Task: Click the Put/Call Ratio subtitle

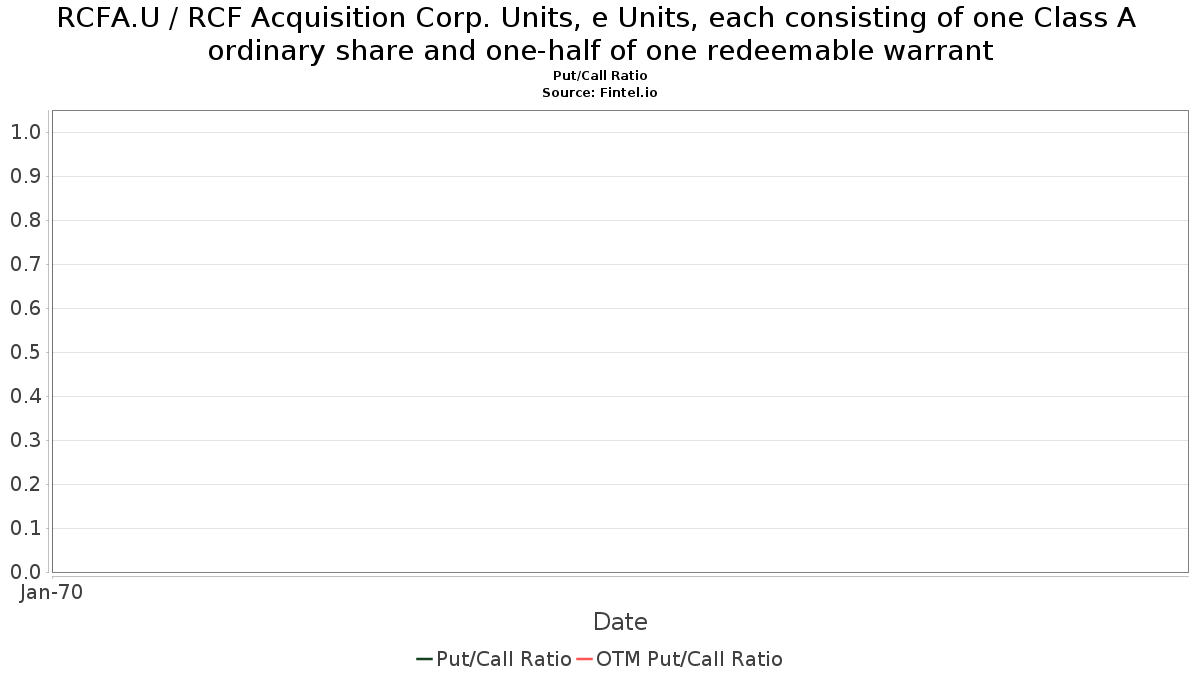Action: point(600,76)
